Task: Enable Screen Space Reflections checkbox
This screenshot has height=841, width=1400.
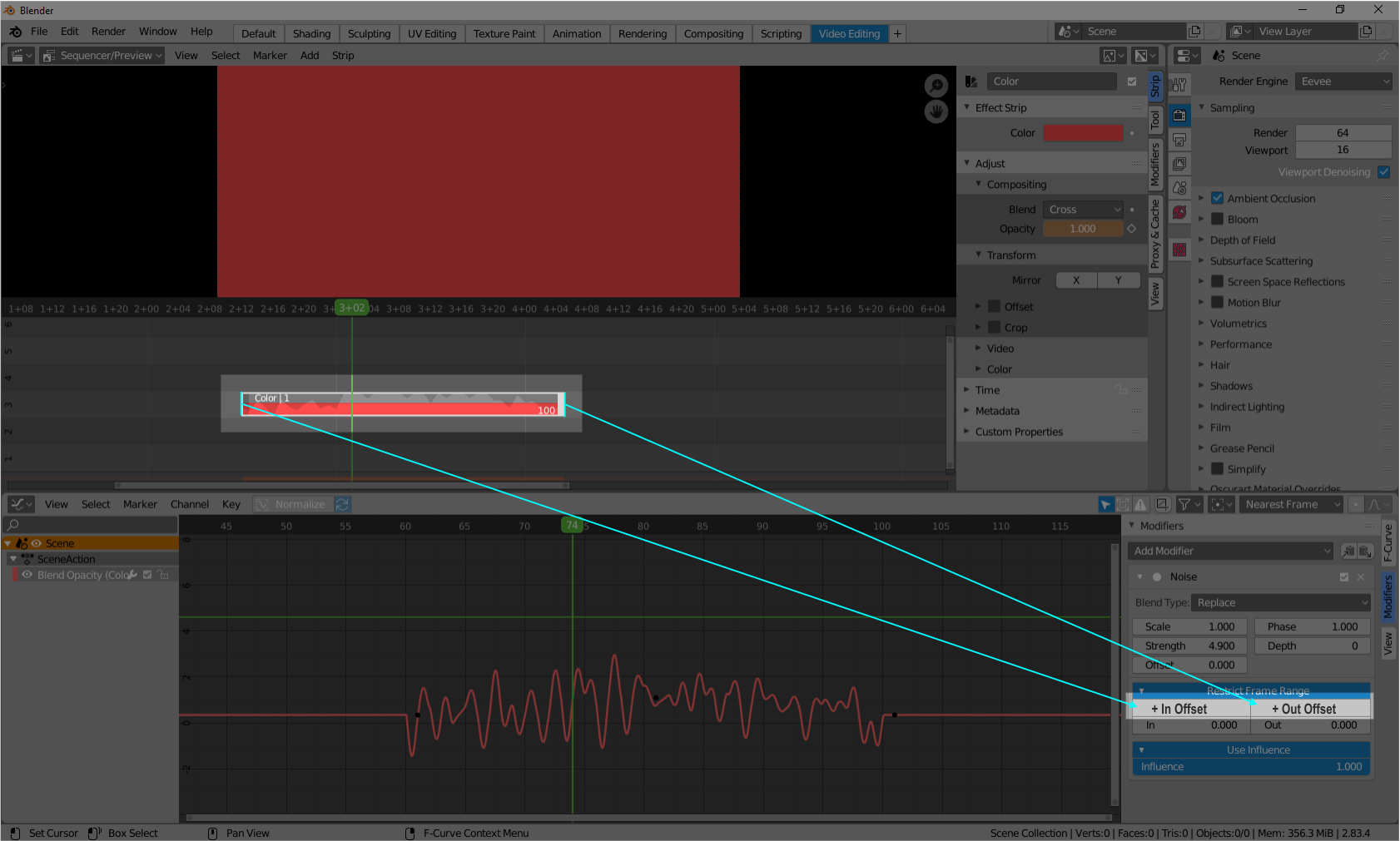Action: (x=1217, y=281)
